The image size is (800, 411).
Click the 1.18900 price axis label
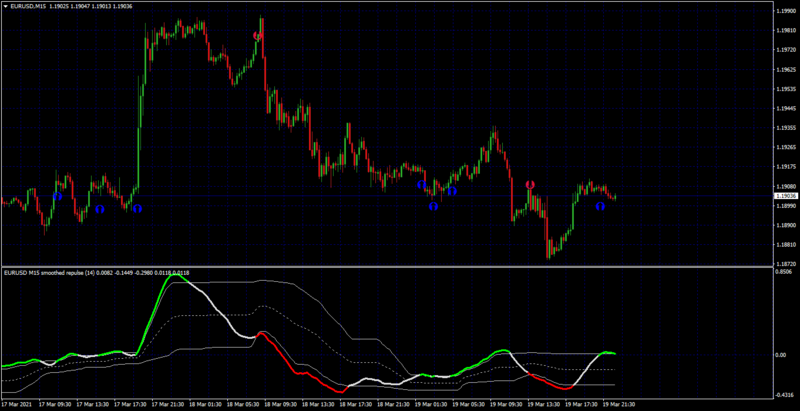(785, 225)
